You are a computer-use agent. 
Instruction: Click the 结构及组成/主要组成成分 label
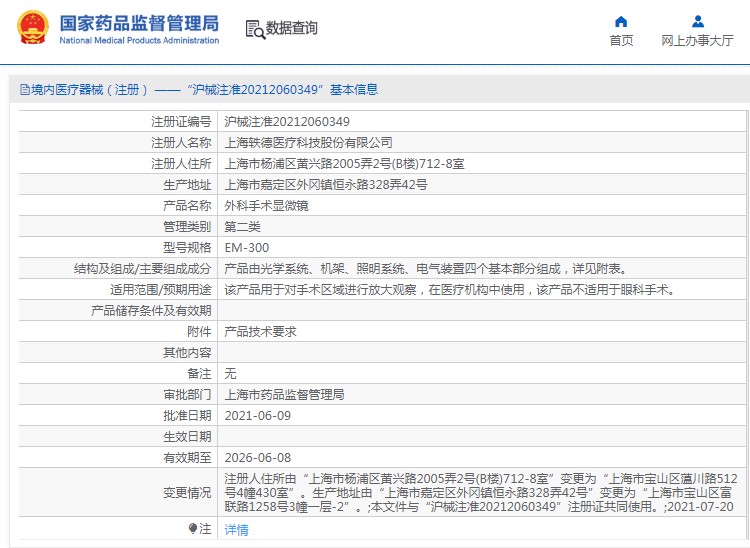pyautogui.click(x=143, y=269)
